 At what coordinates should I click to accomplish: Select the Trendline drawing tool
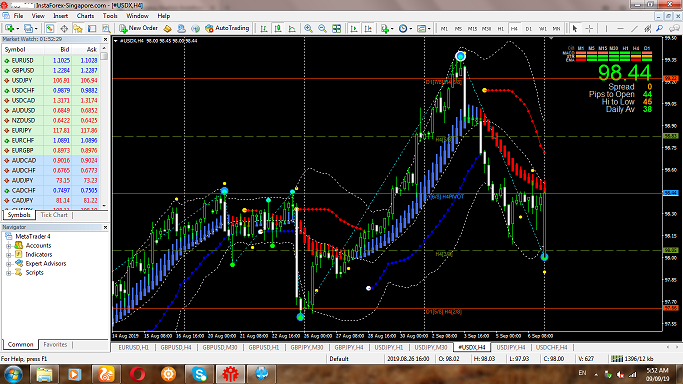pyautogui.click(x=634, y=28)
